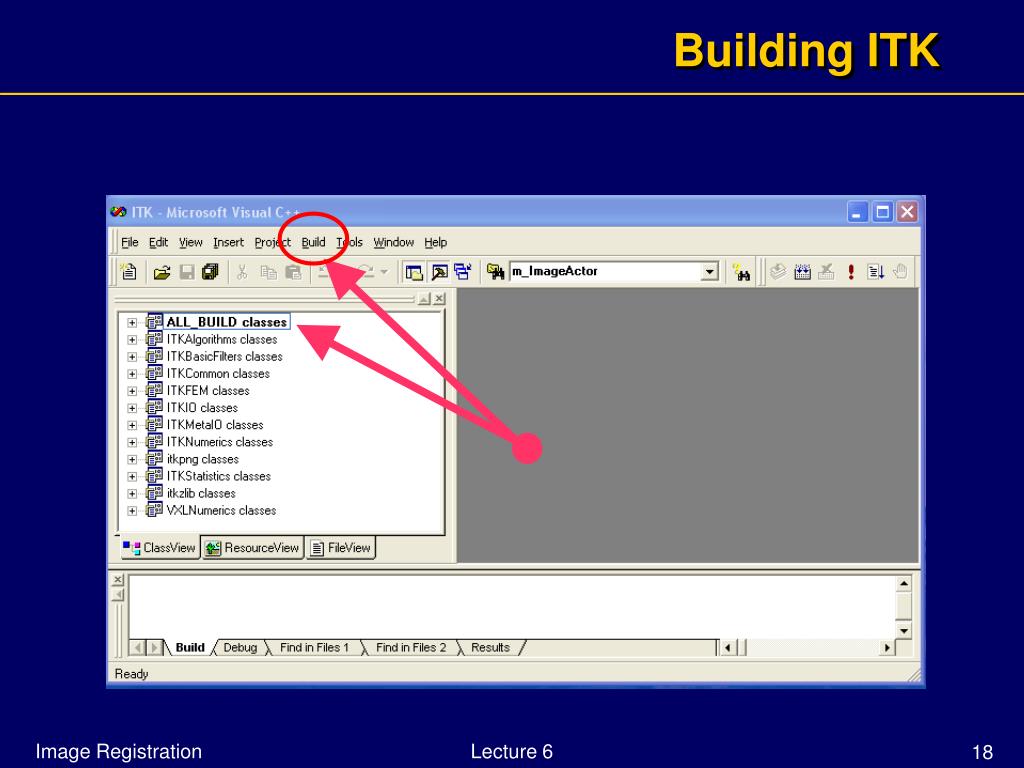Click the output horizontal scroll-left arrow
Viewport: 1024px width, 768px height.
tap(728, 648)
